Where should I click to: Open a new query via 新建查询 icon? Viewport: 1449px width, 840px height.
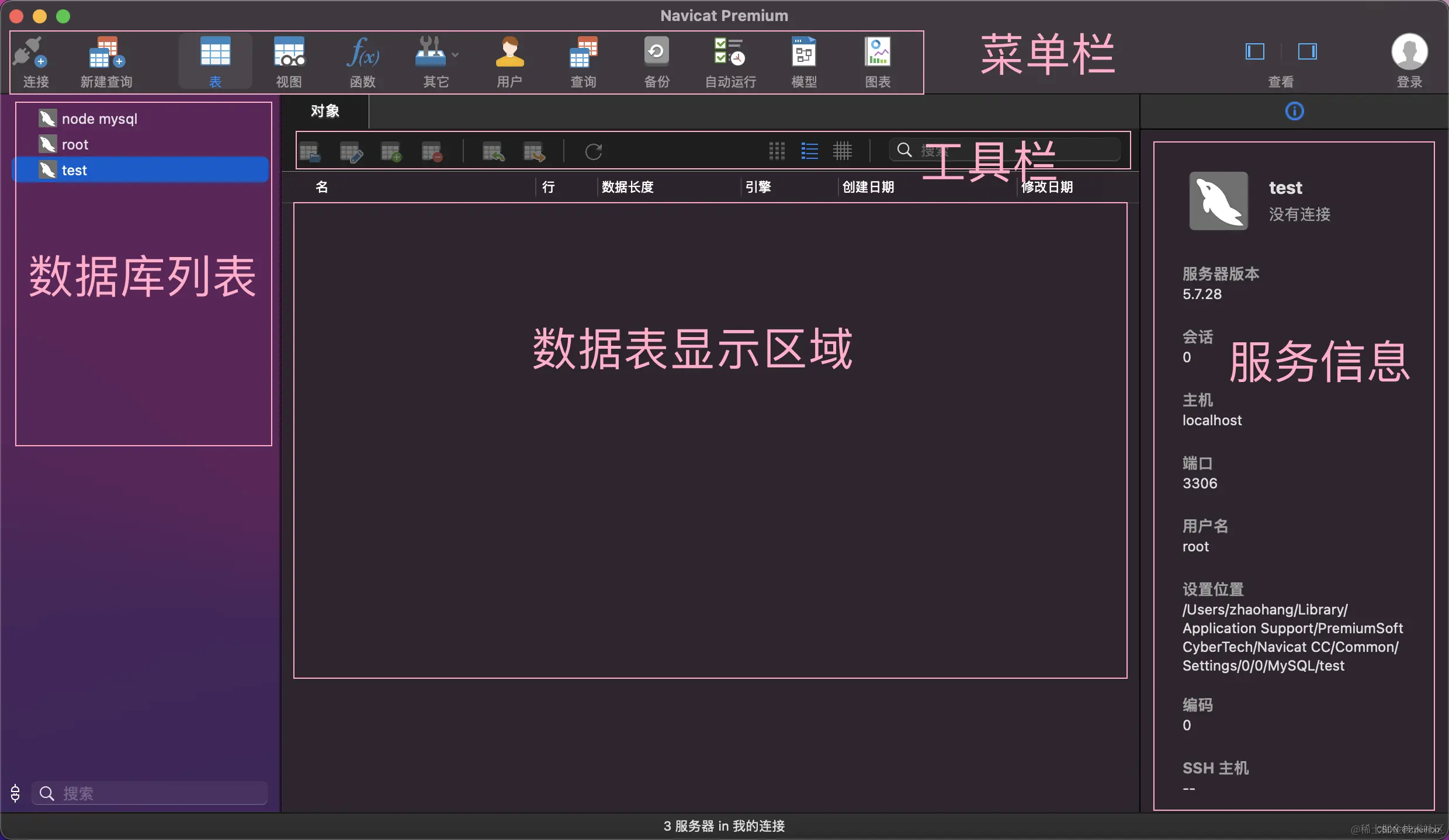[x=106, y=61]
